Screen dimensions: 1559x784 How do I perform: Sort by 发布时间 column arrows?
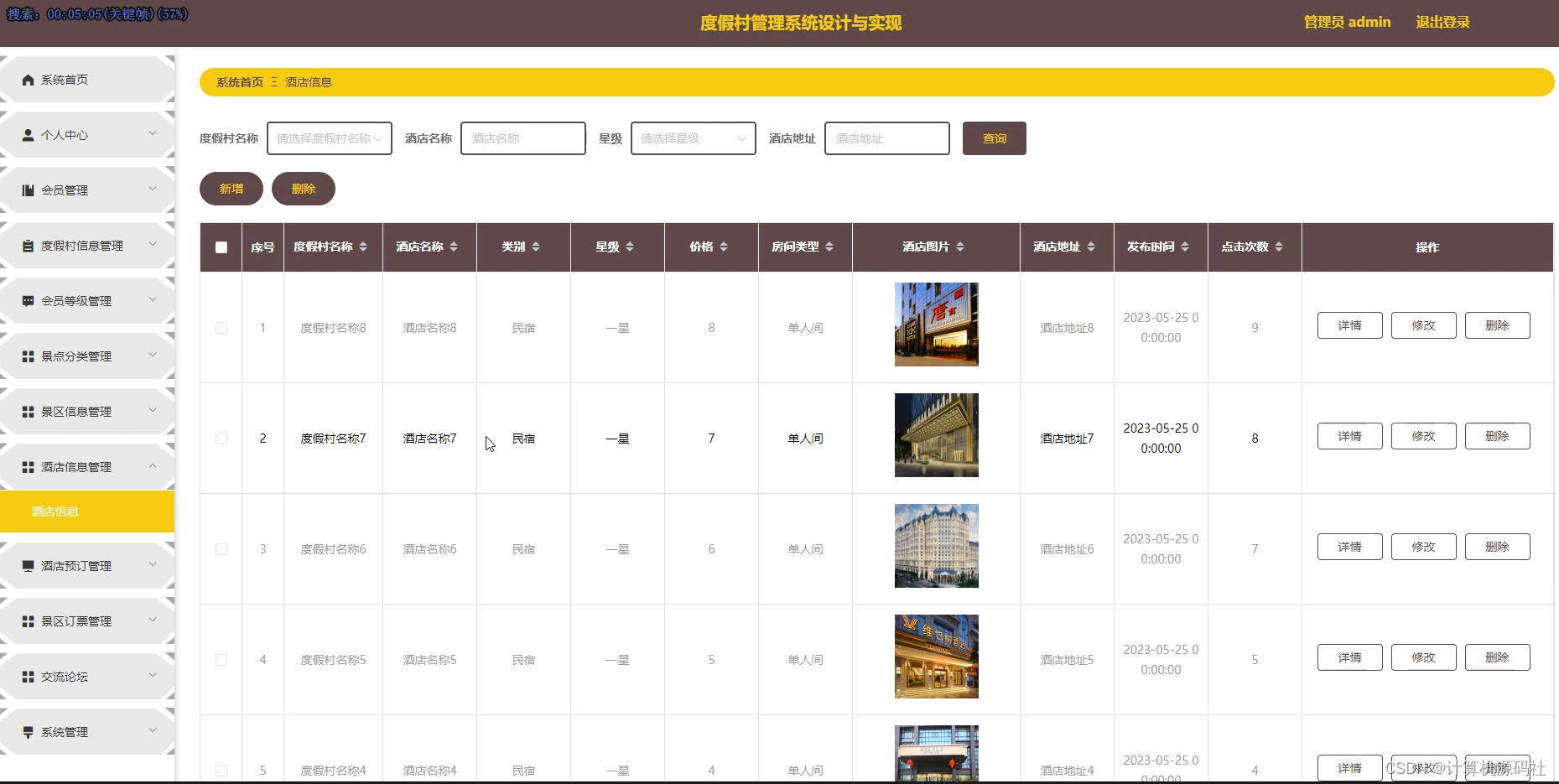pyautogui.click(x=1185, y=247)
